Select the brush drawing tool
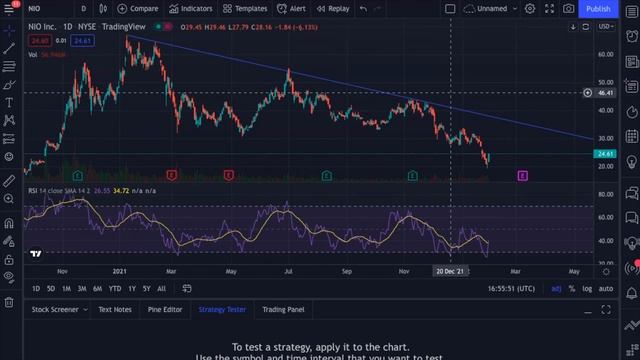The image size is (640, 360). tap(9, 84)
